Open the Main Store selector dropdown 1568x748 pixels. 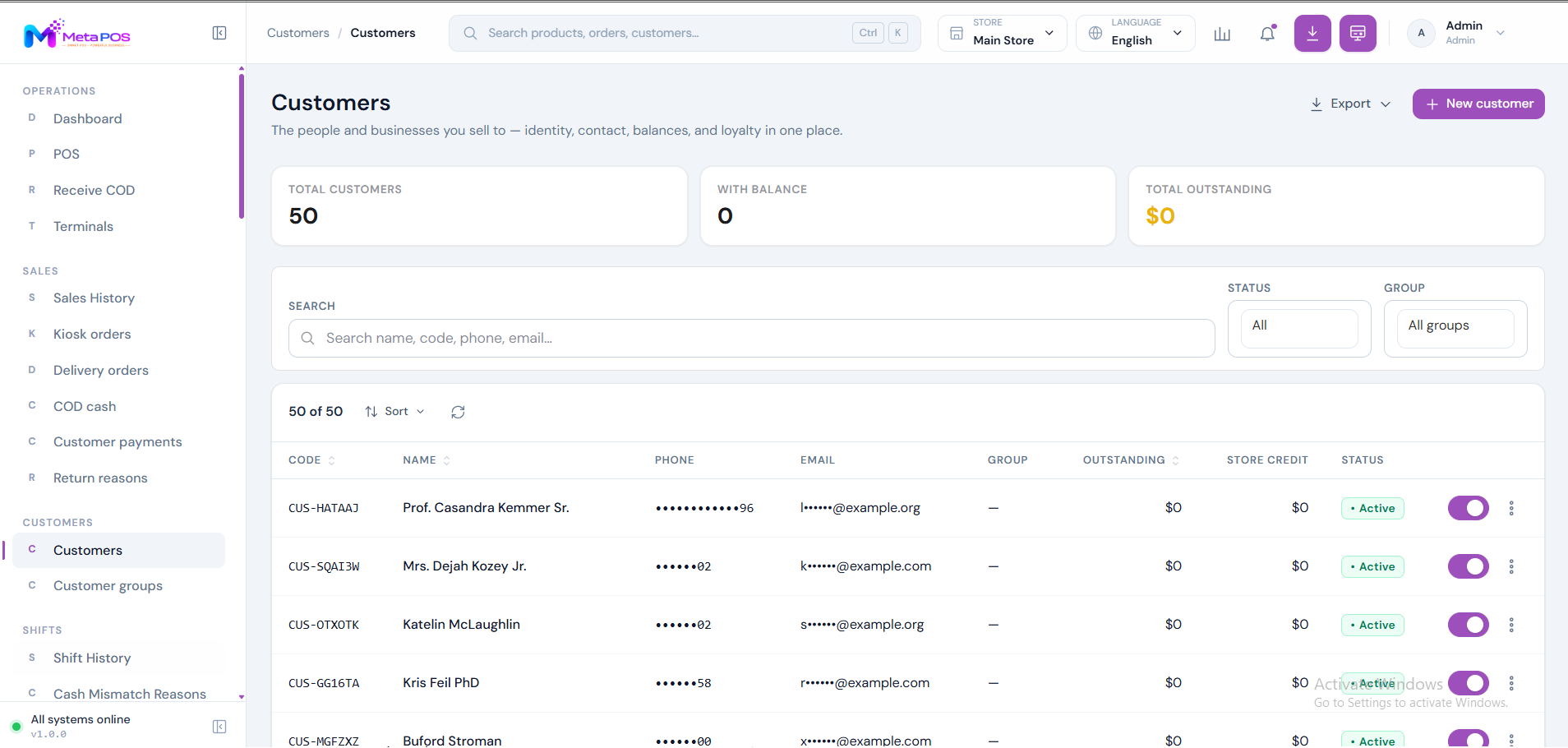(x=1003, y=34)
